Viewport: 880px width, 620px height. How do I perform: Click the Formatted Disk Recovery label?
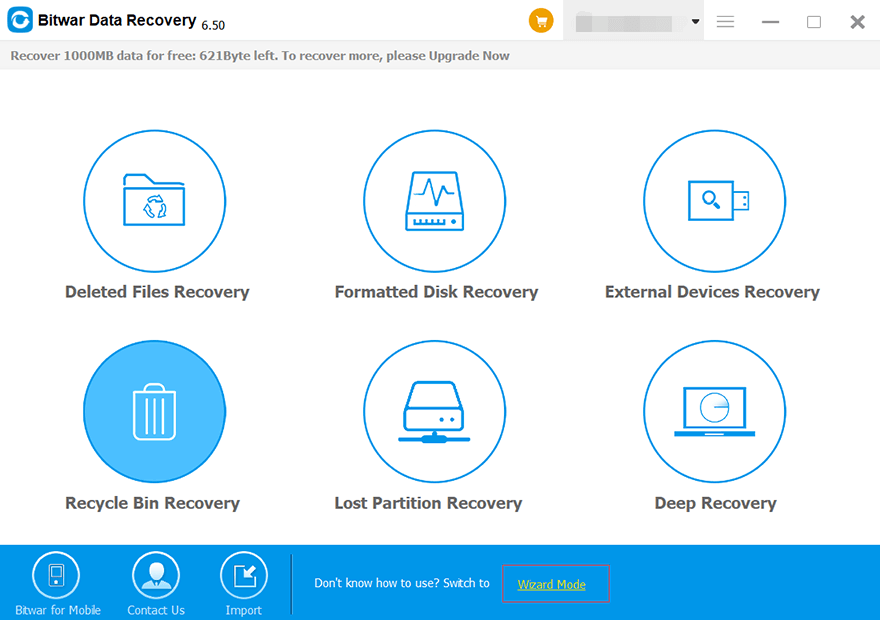point(436,292)
